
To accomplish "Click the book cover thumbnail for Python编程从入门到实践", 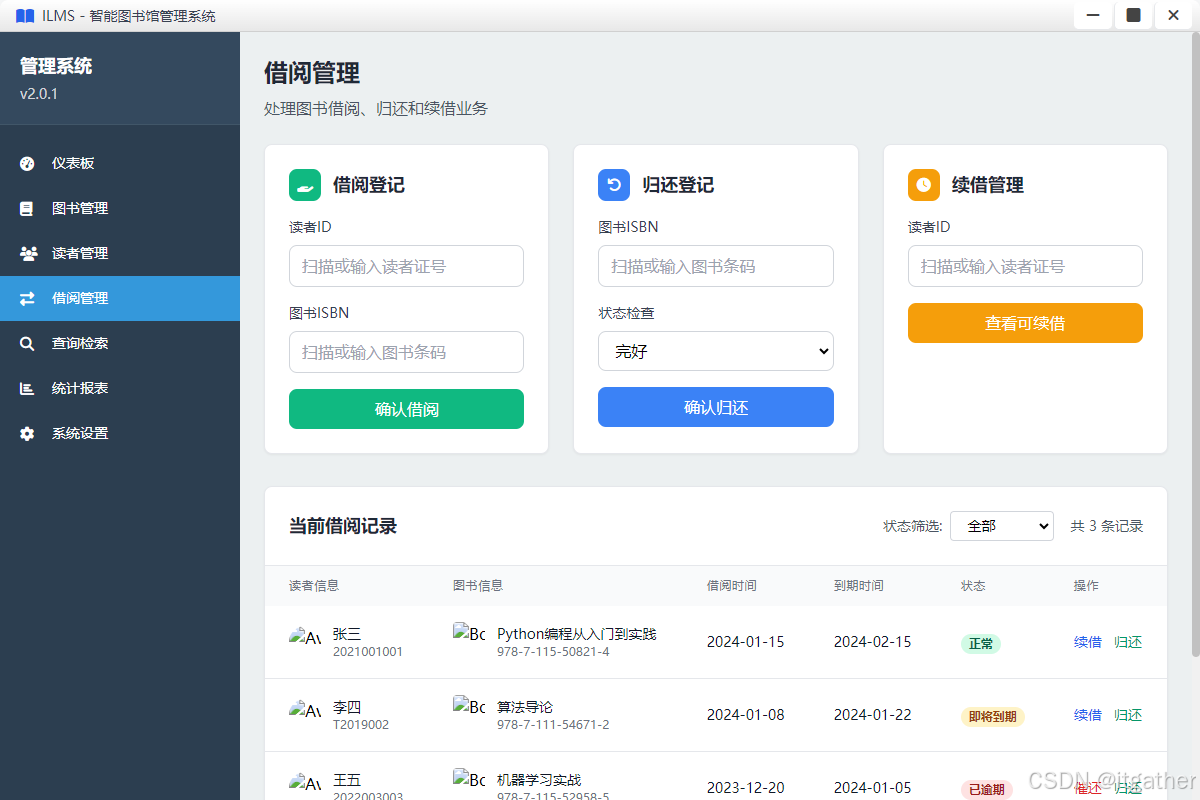I will coord(468,633).
